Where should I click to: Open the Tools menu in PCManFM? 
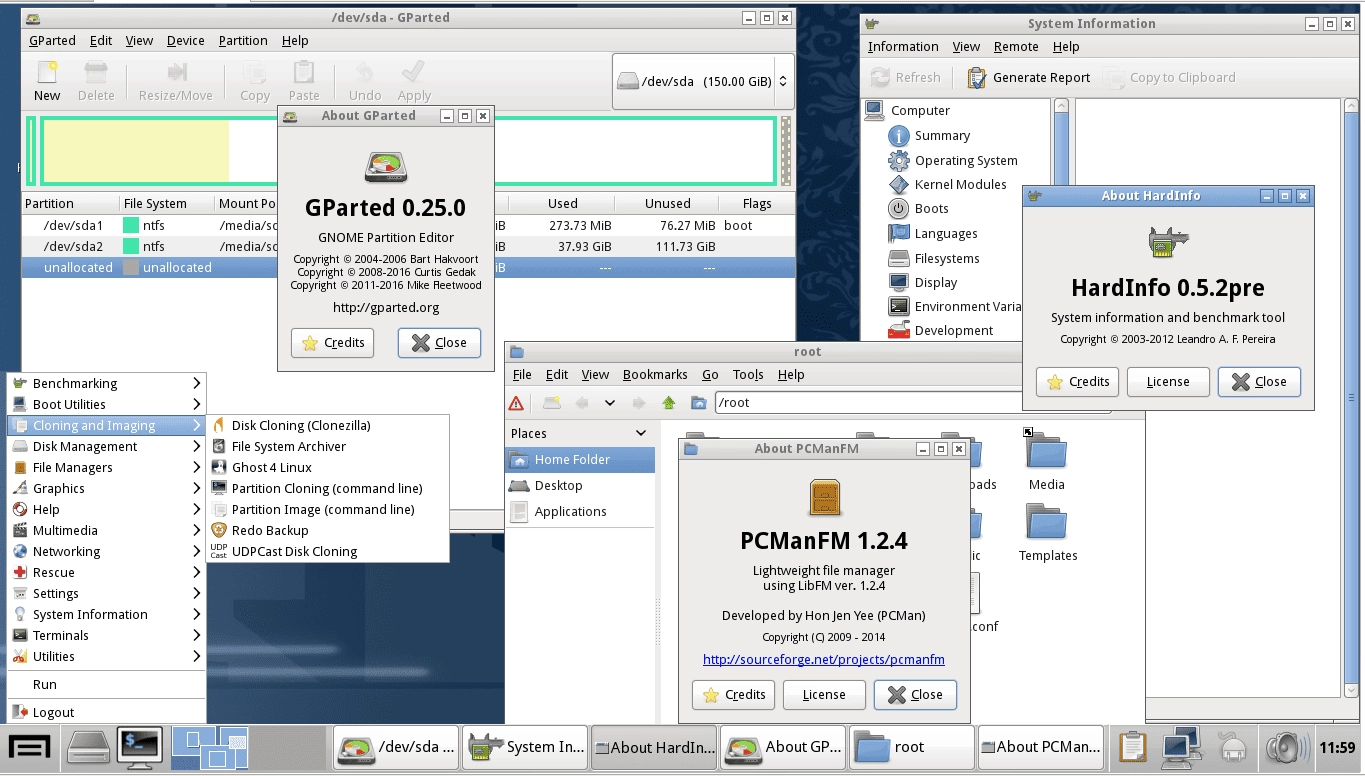[748, 374]
